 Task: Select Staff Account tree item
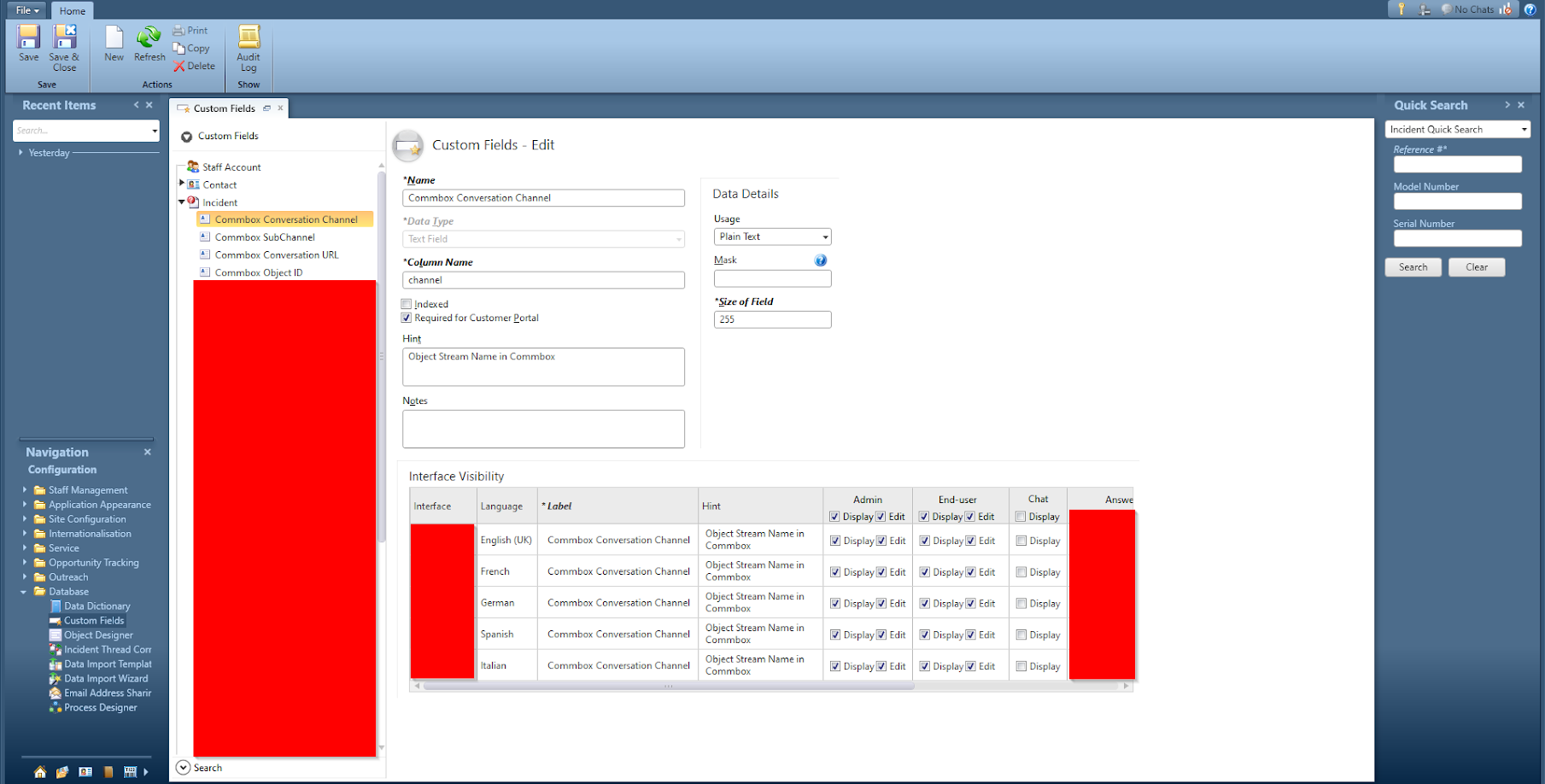coord(231,167)
